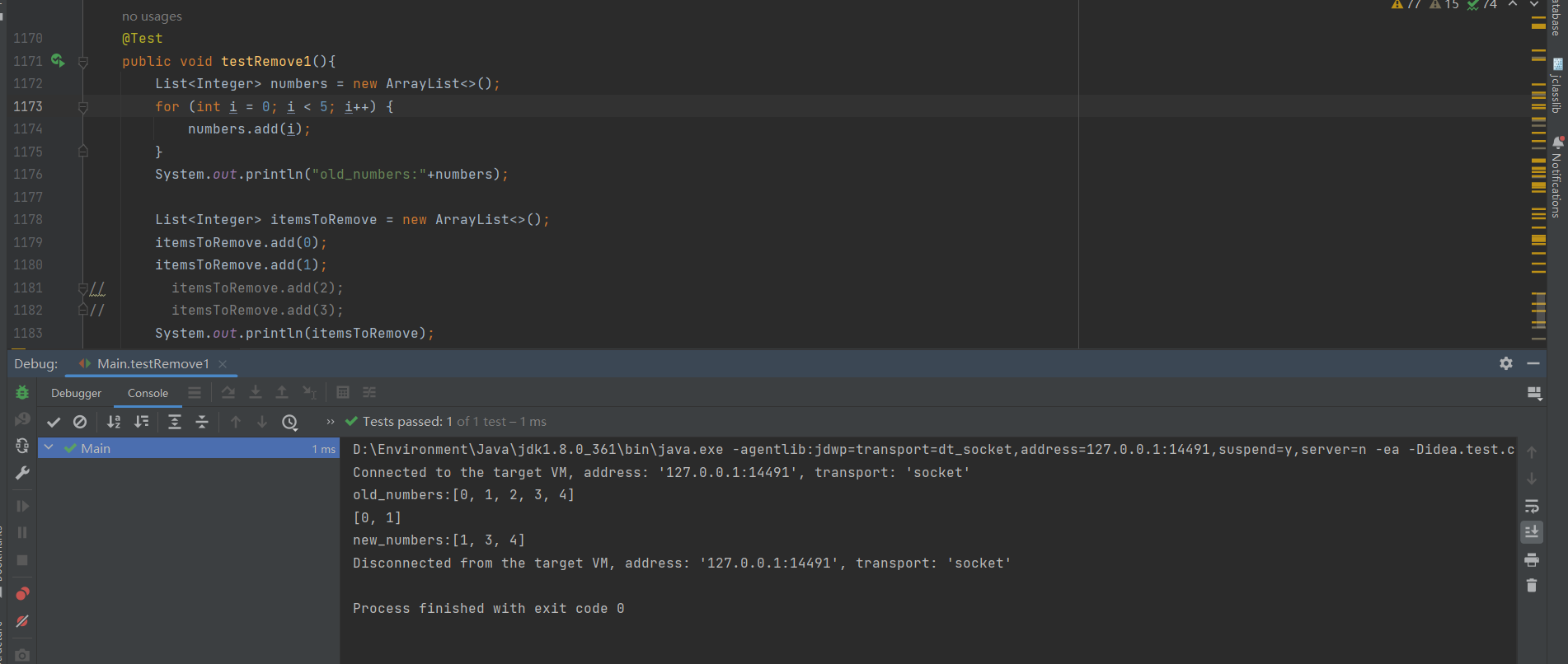Click the camera thread dump icon
This screenshot has height=664, width=1568.
[x=22, y=655]
